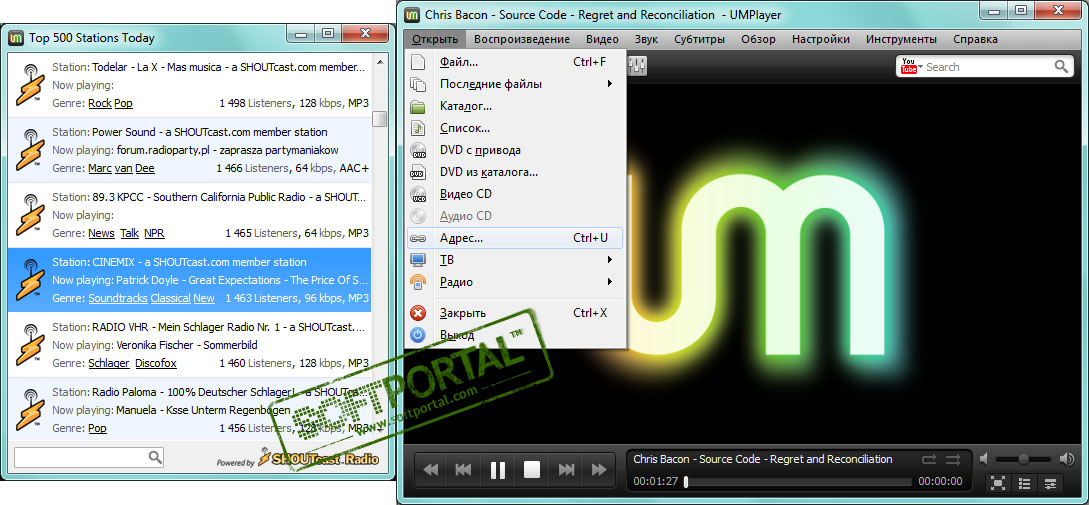Open the Открыть menu
The image size is (1089, 505).
434,39
